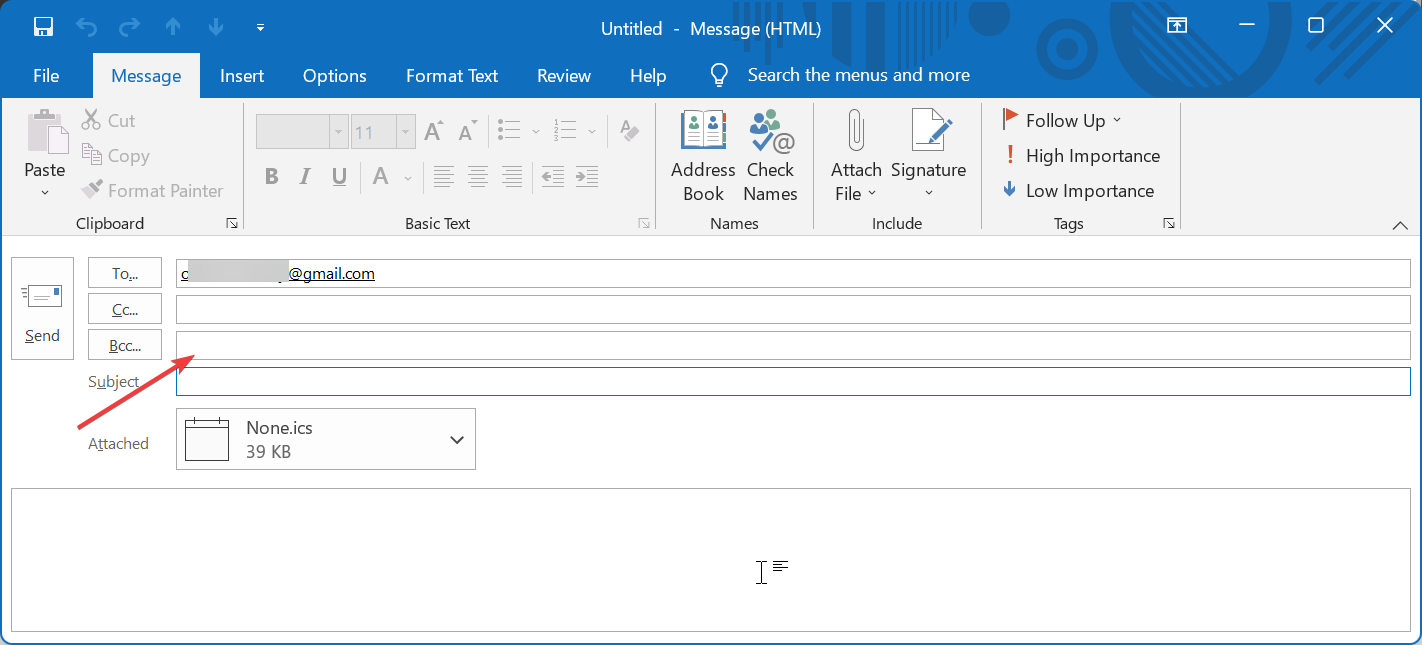Click the Send button
Screen dimensions: 1422x645
42,310
